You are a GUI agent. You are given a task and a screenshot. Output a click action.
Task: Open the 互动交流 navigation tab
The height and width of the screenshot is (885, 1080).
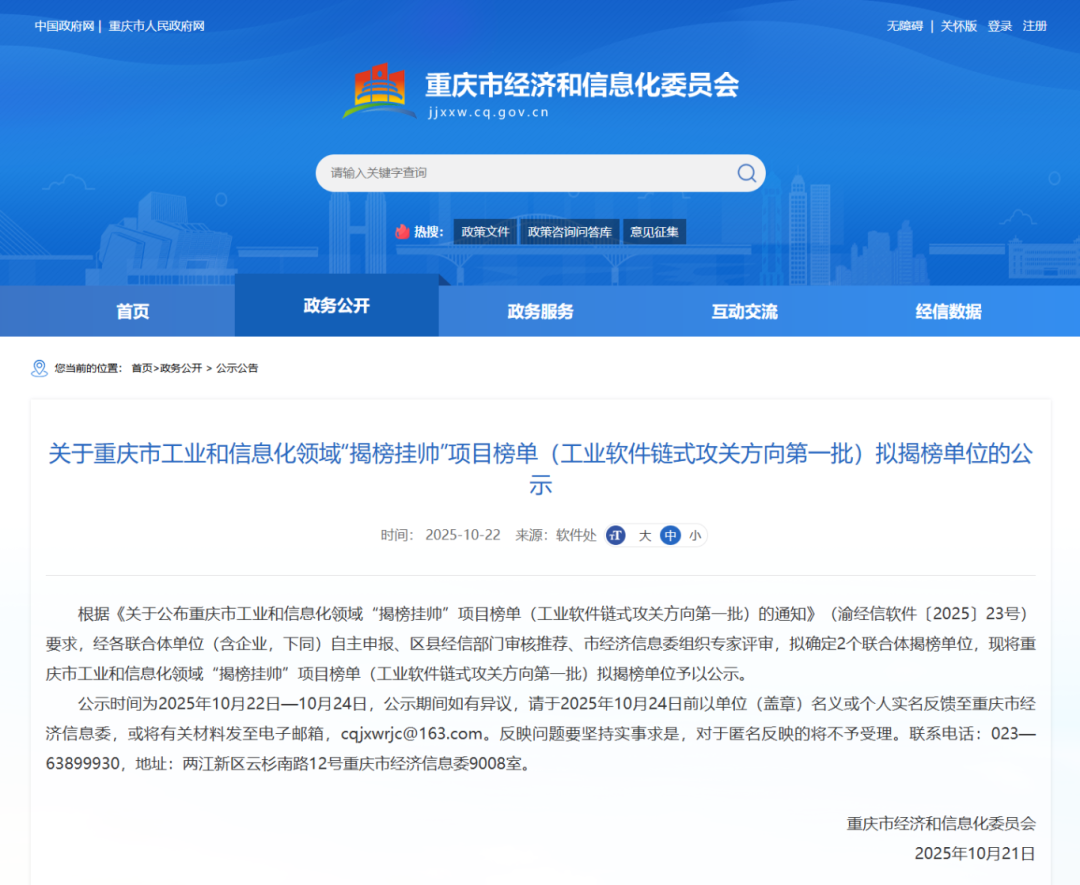pyautogui.click(x=744, y=312)
